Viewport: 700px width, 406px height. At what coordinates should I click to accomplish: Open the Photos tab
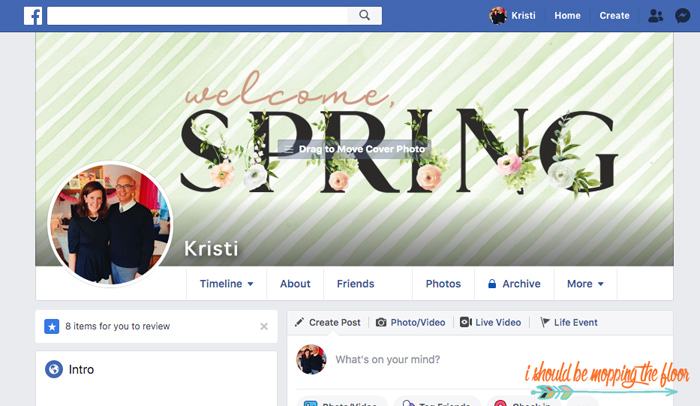pyautogui.click(x=443, y=284)
